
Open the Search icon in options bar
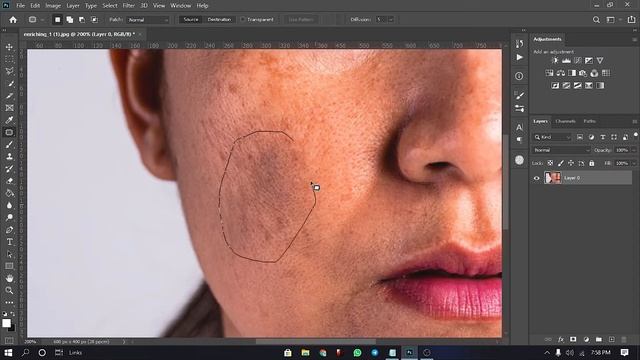596,20
